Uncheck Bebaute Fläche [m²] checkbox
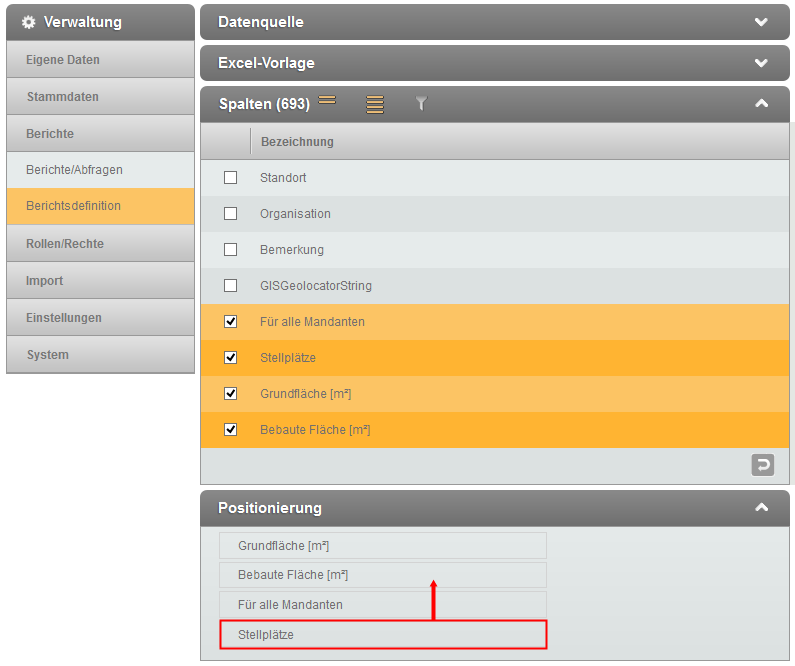795x666 pixels. click(x=231, y=430)
